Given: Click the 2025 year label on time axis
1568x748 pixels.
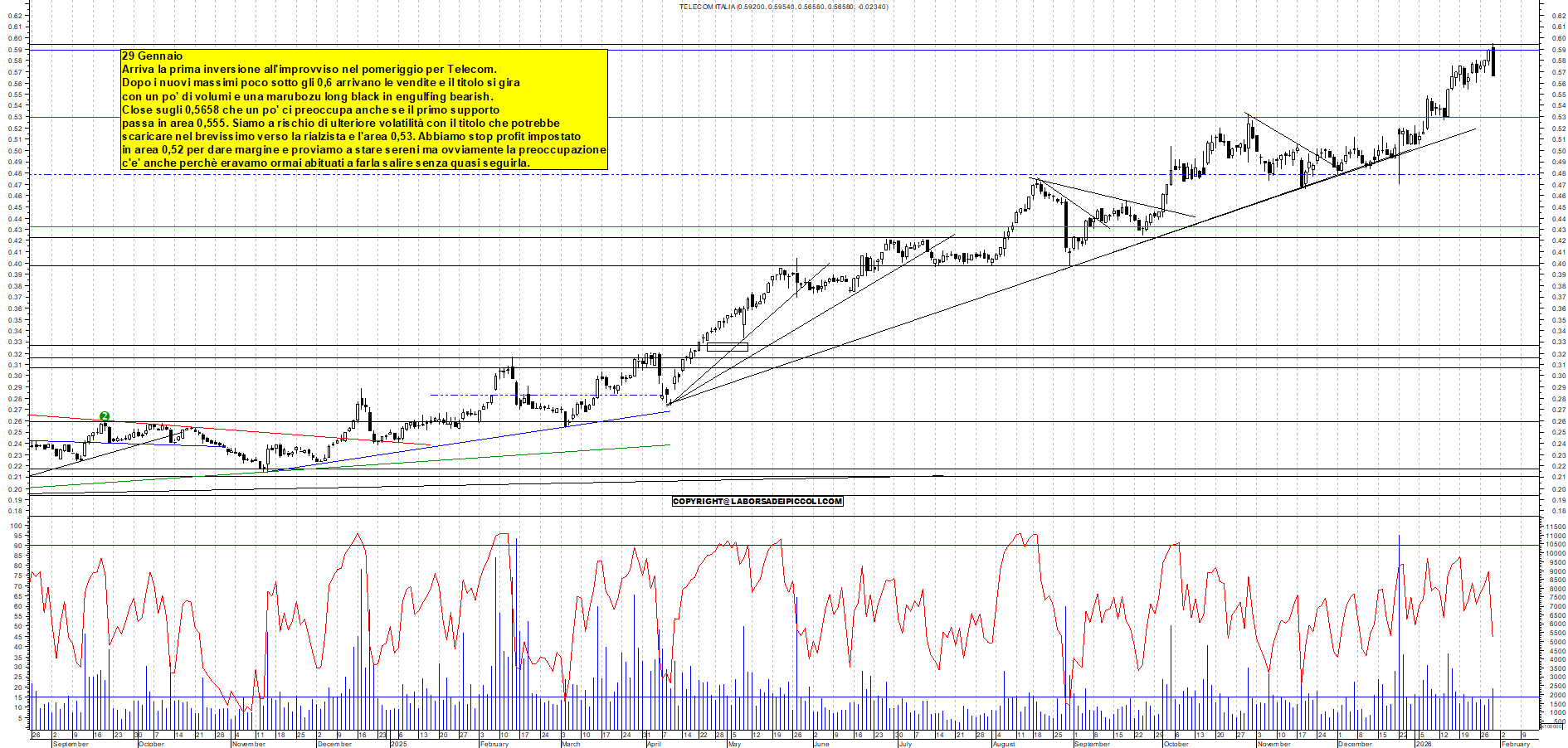Looking at the screenshot, I should 399,744.
